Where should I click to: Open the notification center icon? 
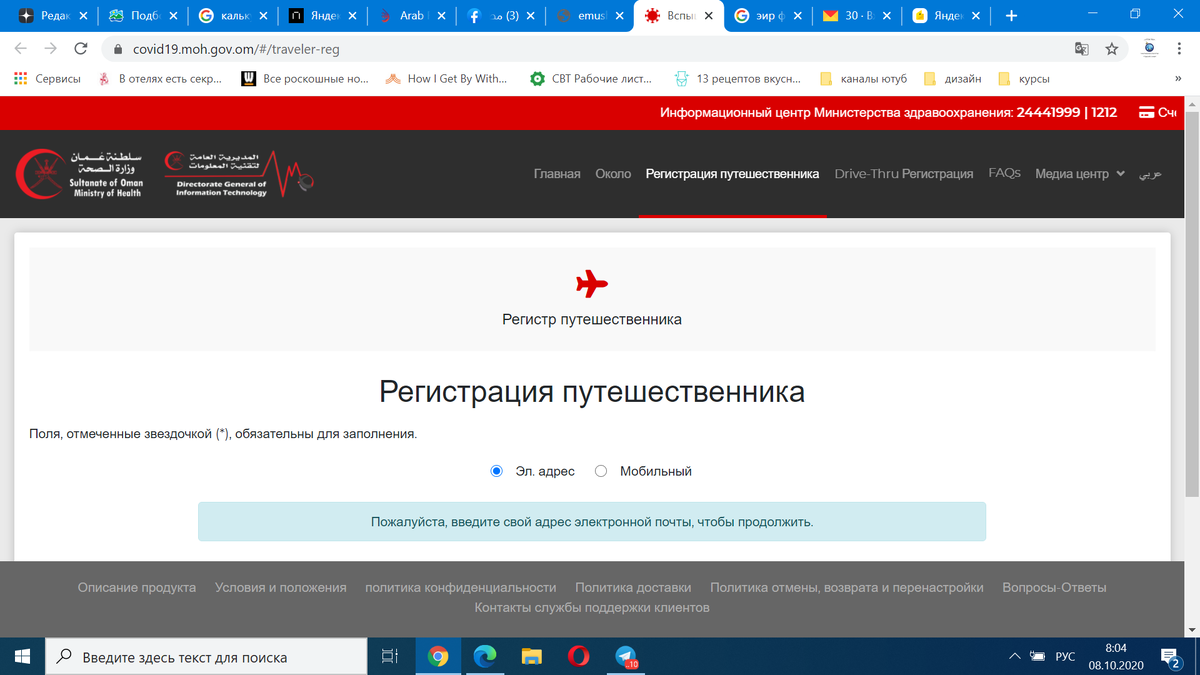click(1170, 657)
